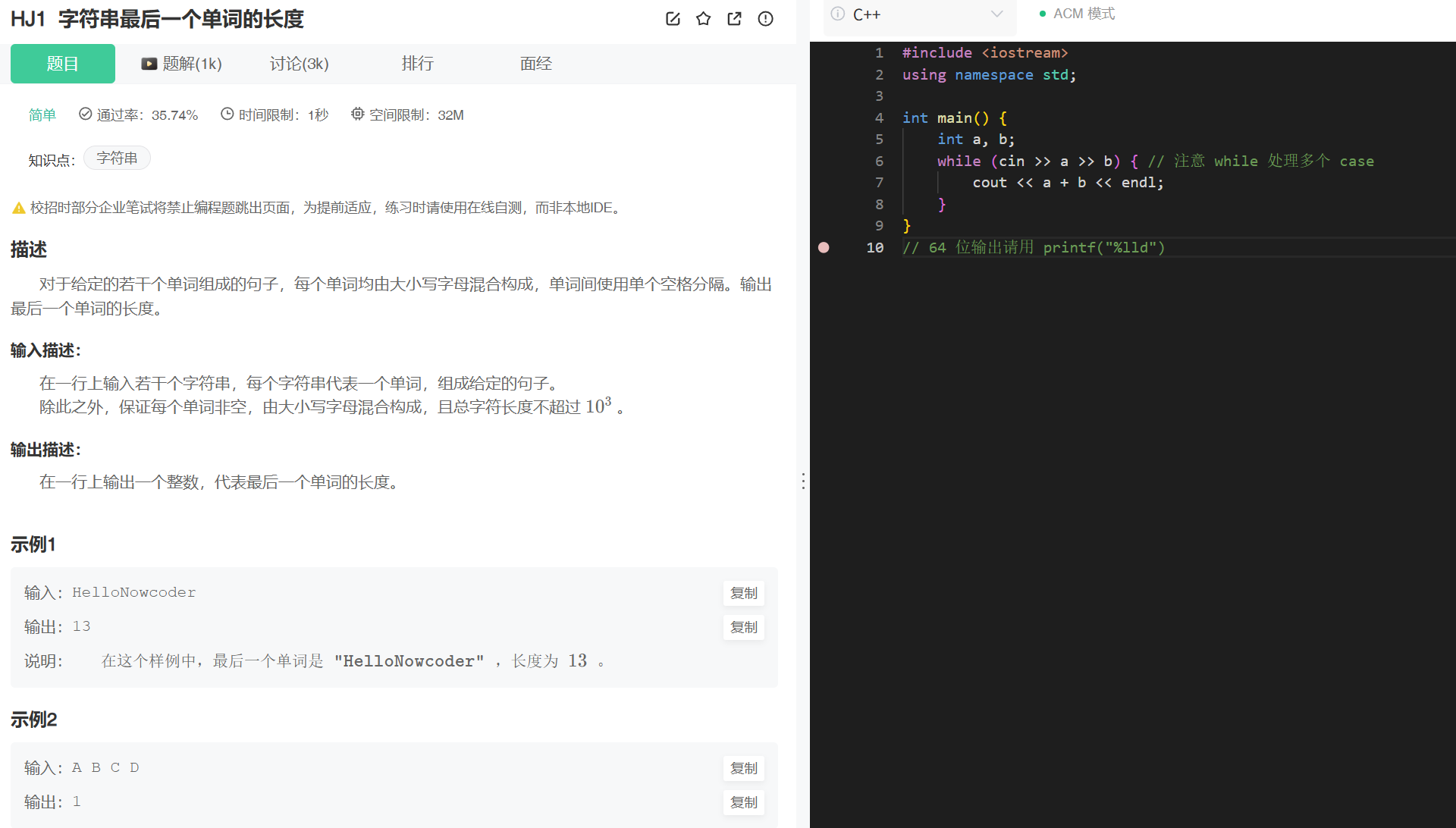Copy 示例1 input with its 复制 button
Viewport: 1456px width, 828px height.
click(743, 593)
